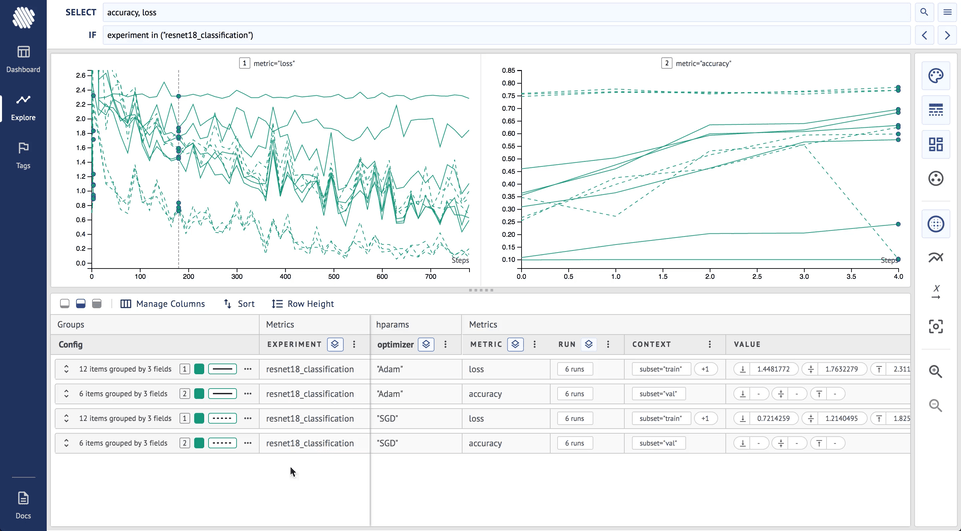Screen dimensions: 961x531
Task: Click the SELECT input field
Action: 507,12
